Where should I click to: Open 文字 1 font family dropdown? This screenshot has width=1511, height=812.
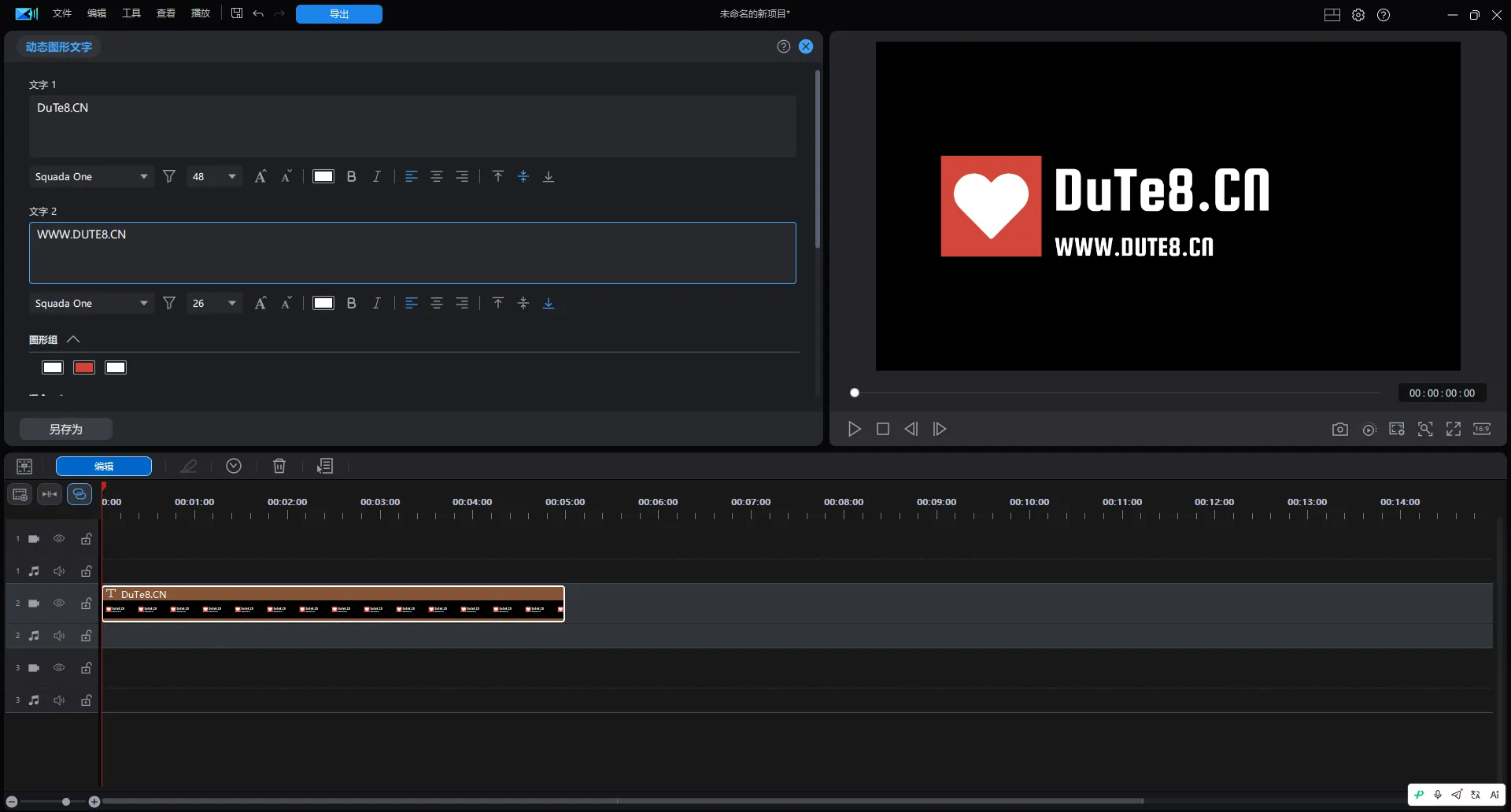(91, 177)
